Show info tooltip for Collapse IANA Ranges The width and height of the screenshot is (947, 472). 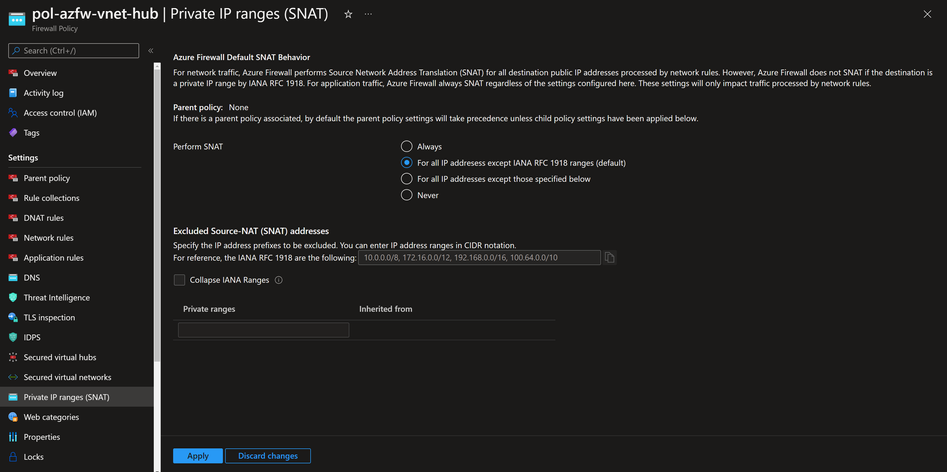click(278, 280)
